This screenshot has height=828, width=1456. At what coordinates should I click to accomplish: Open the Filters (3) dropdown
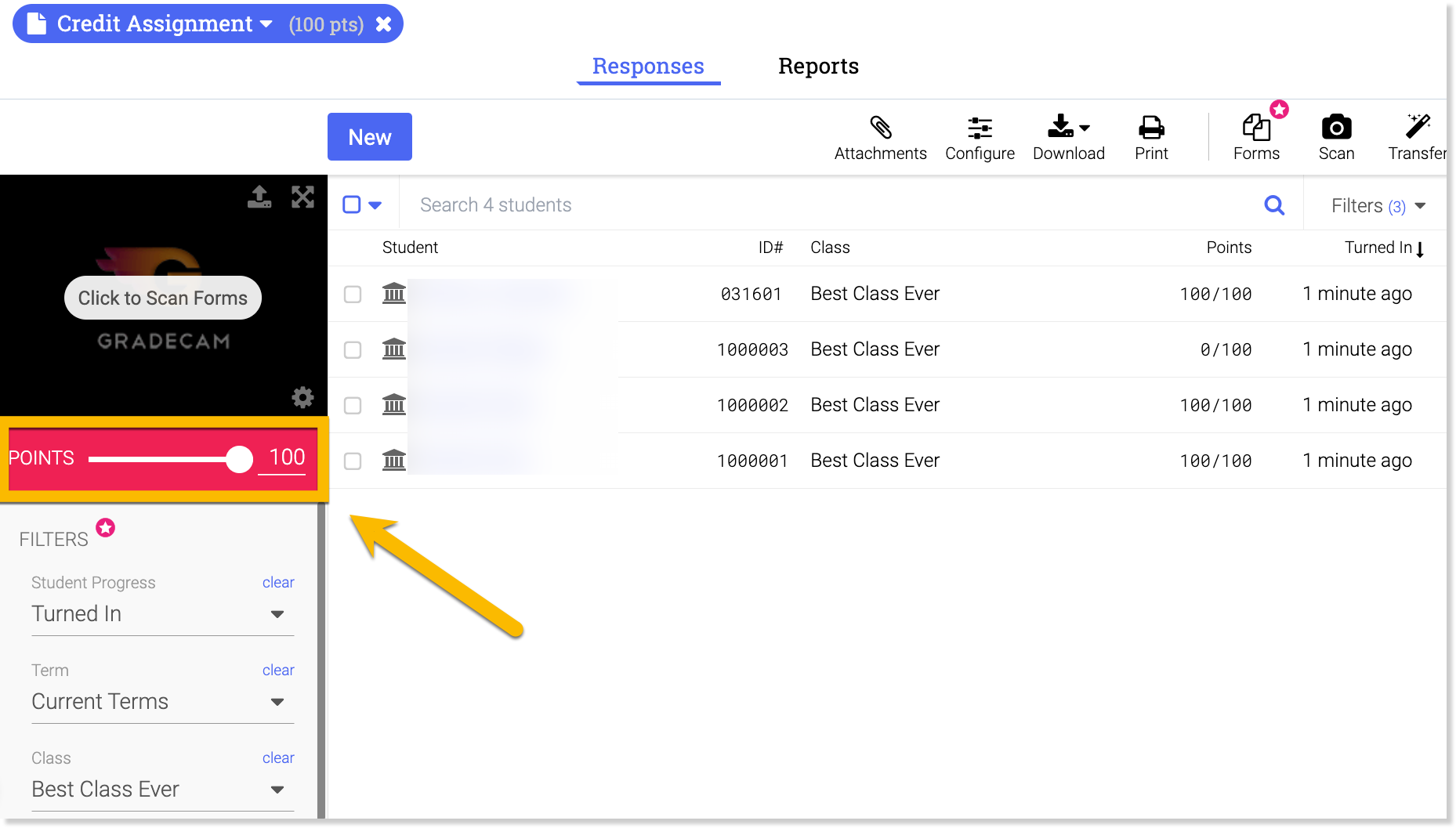click(x=1378, y=206)
